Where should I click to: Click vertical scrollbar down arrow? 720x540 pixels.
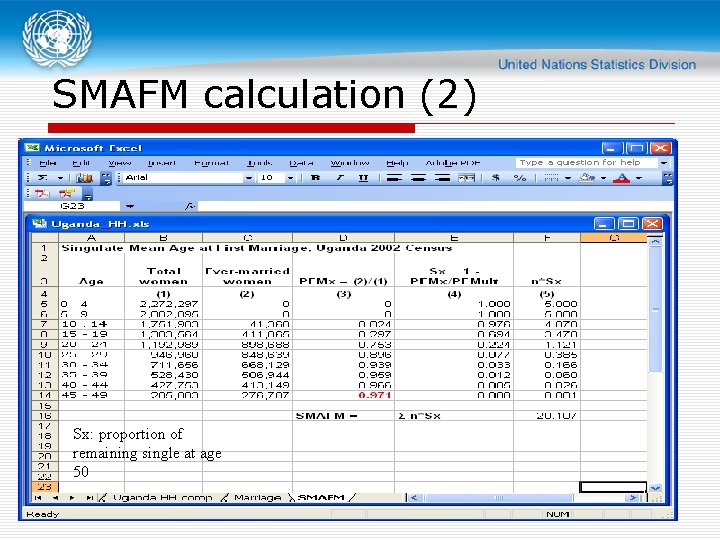pyautogui.click(x=655, y=488)
